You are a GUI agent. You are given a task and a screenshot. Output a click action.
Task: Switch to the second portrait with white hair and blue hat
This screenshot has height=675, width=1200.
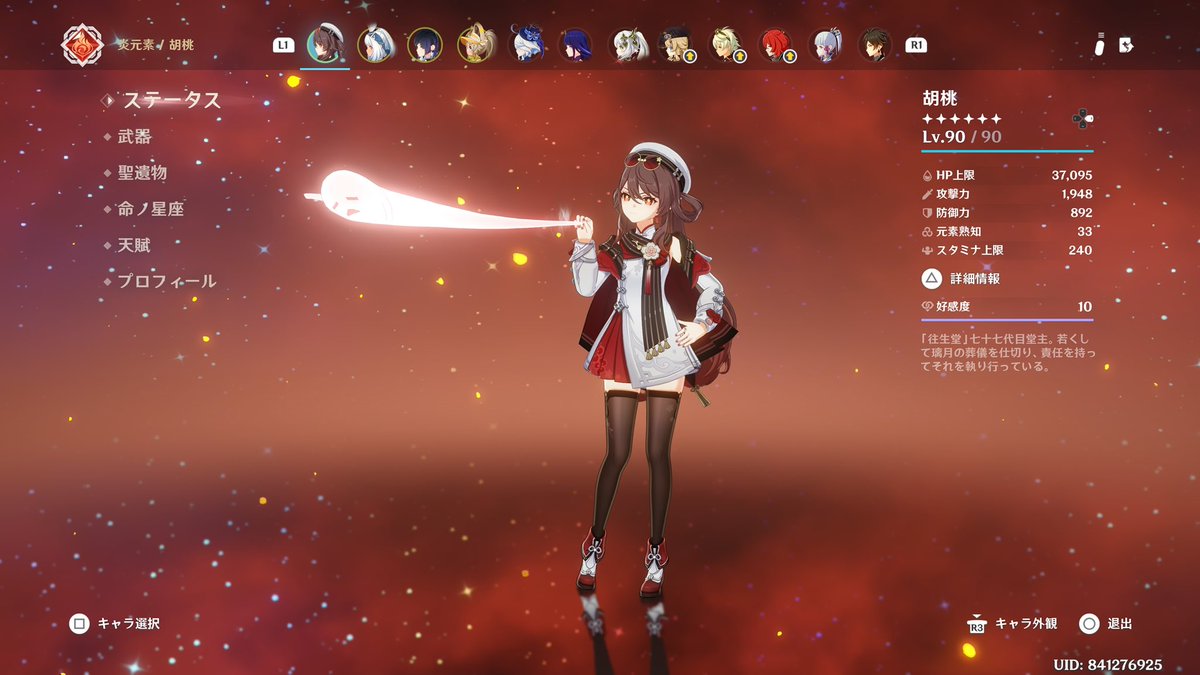click(375, 44)
